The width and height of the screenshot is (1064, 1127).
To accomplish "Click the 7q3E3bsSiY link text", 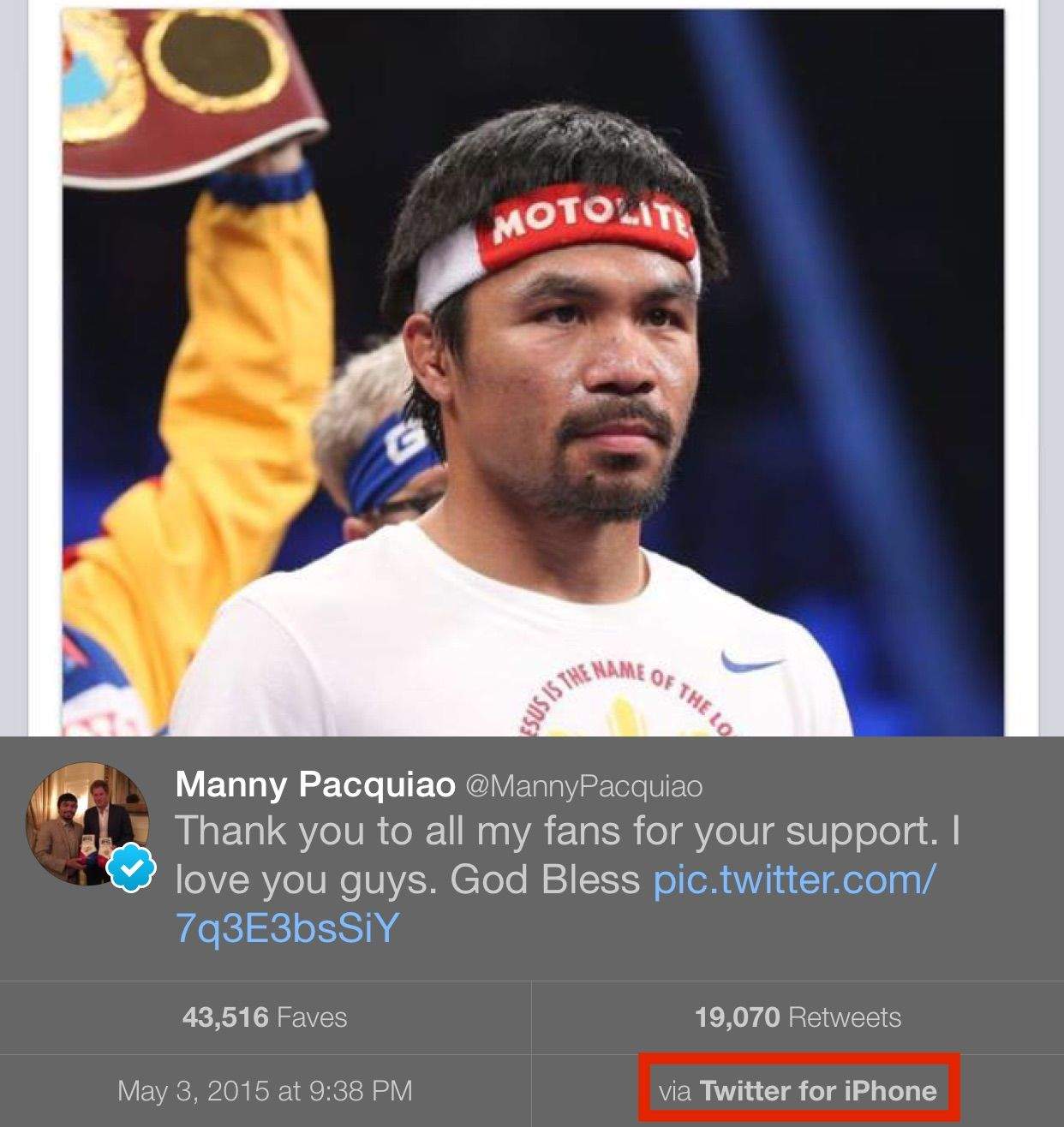I will point(288,927).
